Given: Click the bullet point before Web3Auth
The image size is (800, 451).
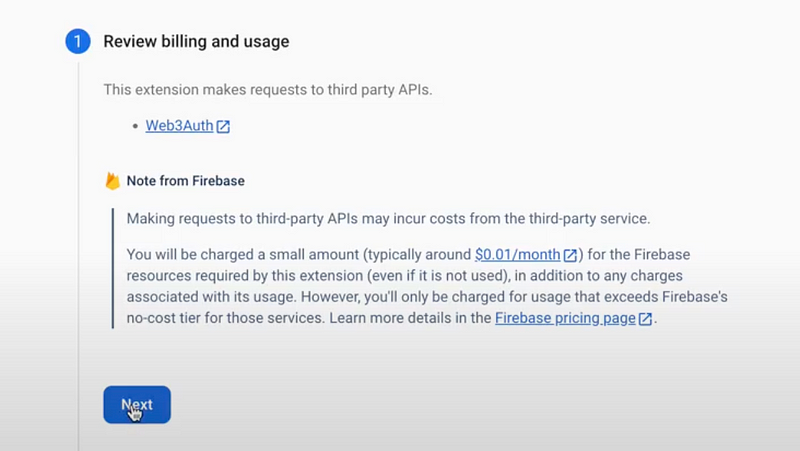Looking at the screenshot, I should point(135,126).
